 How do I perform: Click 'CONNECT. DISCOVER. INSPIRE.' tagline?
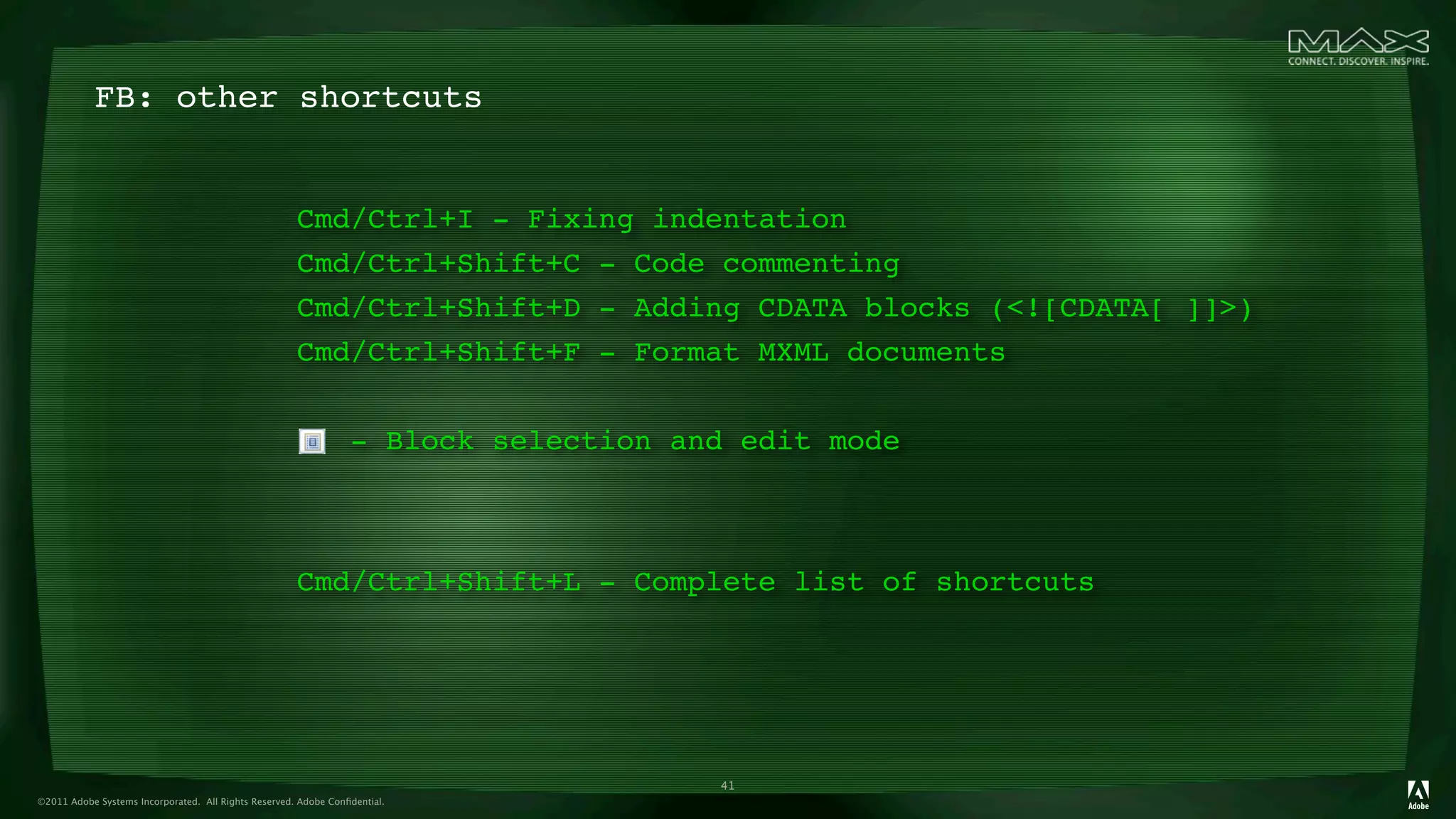pyautogui.click(x=1358, y=61)
